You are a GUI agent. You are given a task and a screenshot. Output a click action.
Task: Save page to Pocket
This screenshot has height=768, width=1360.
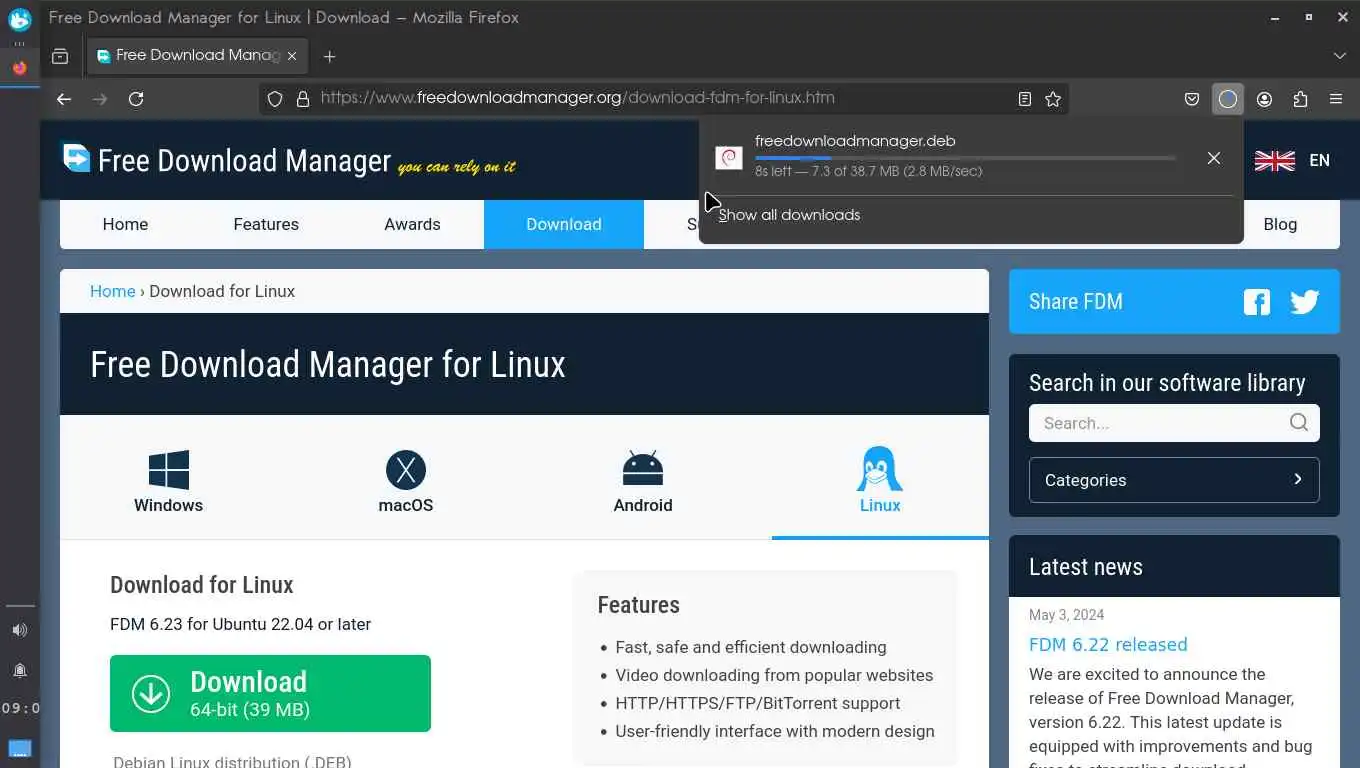(x=1192, y=99)
